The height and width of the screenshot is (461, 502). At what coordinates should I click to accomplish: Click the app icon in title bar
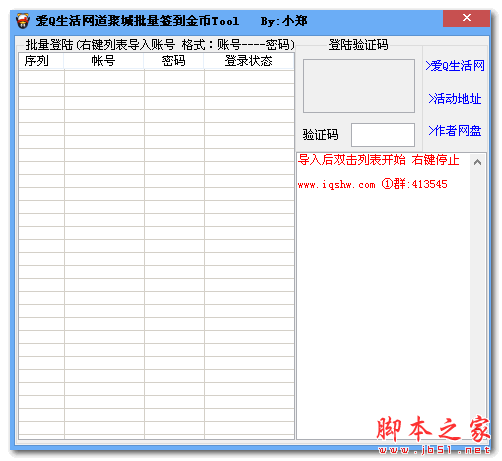[x=23, y=21]
